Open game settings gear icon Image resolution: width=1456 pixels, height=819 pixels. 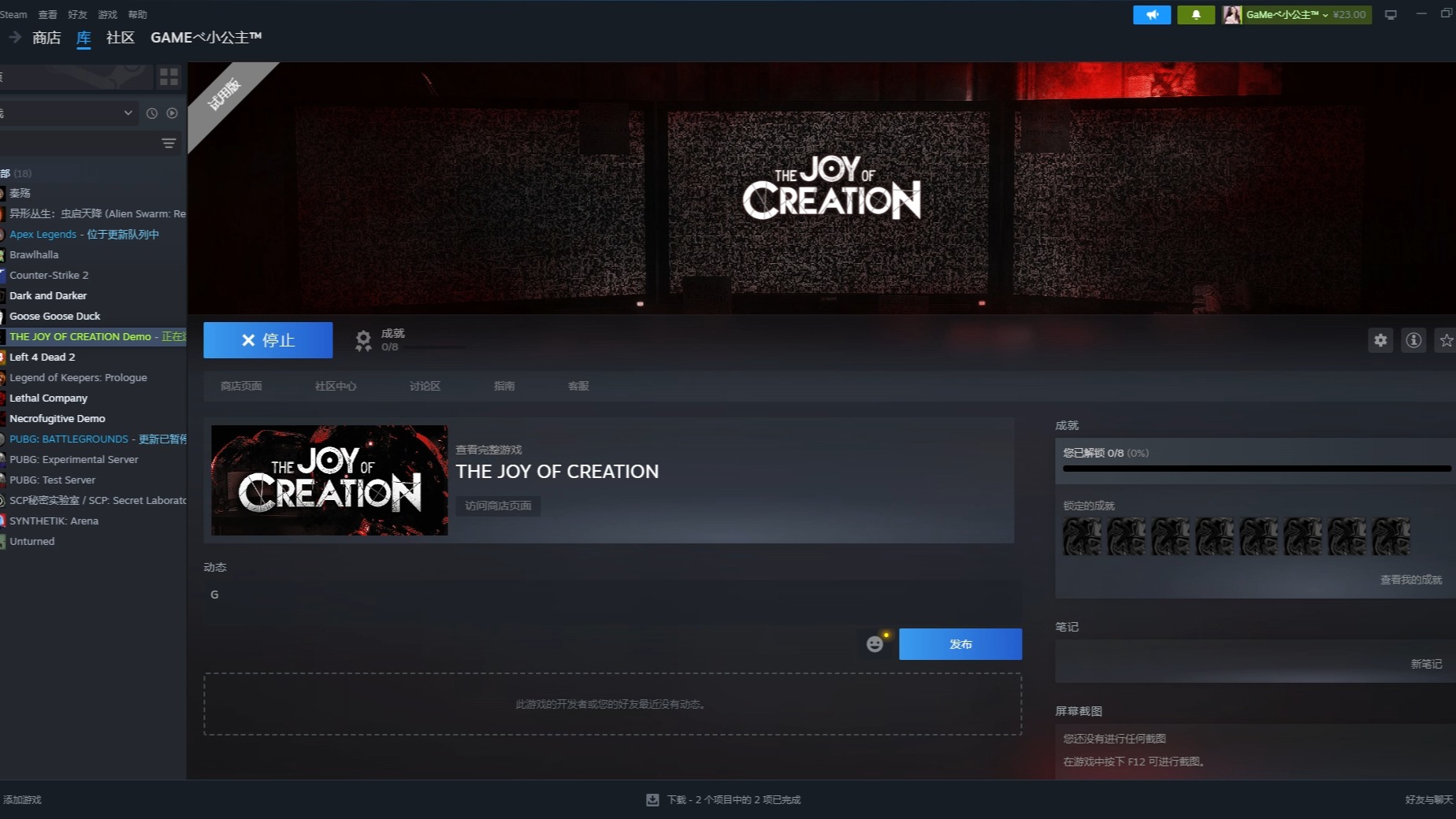coord(1380,340)
